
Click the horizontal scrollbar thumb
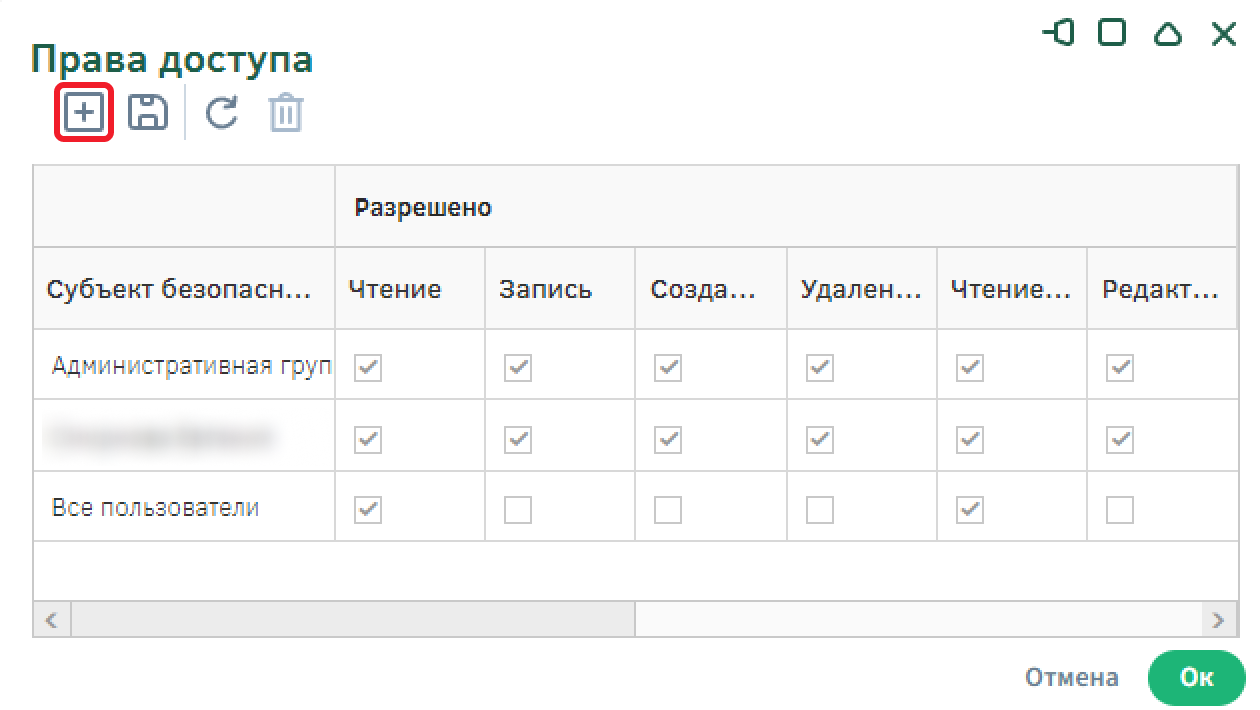tap(352, 620)
